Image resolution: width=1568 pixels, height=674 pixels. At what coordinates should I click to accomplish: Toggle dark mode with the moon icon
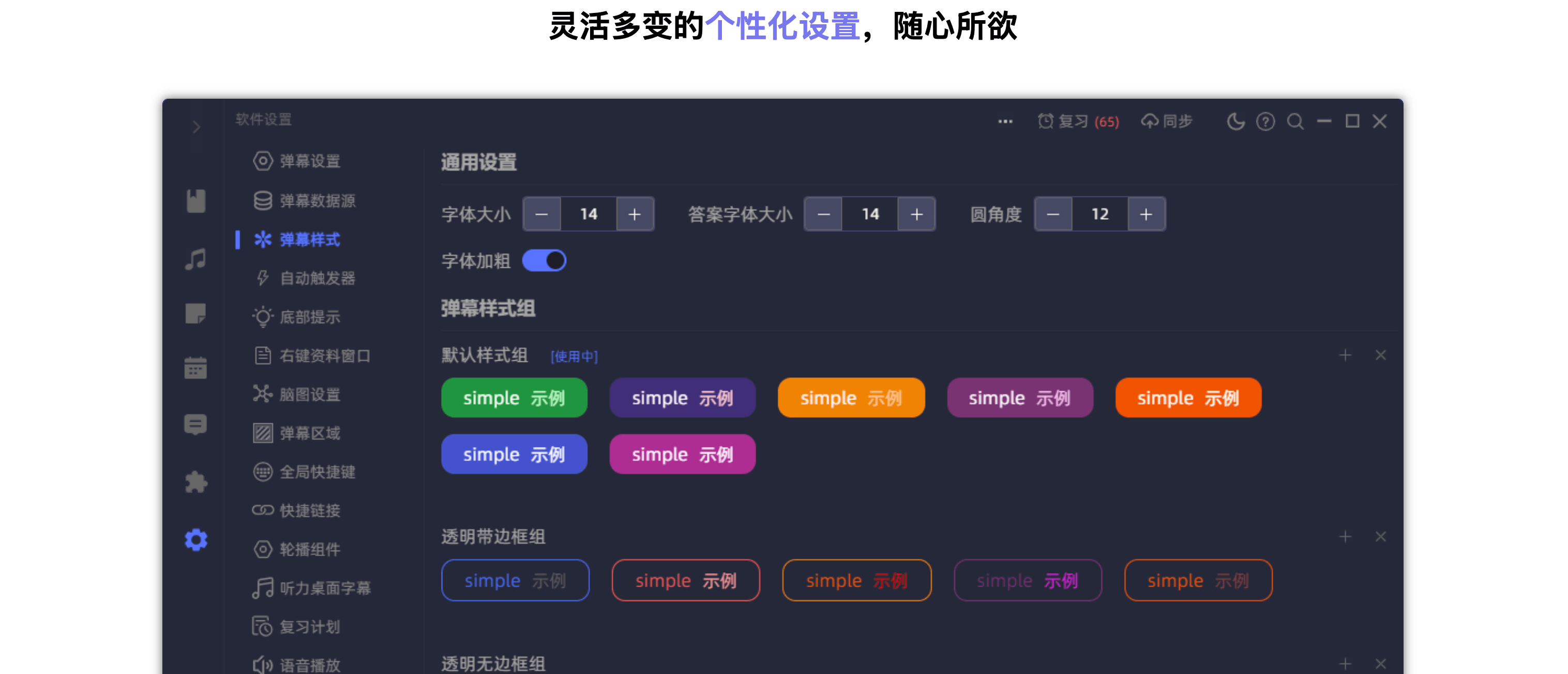tap(1235, 121)
